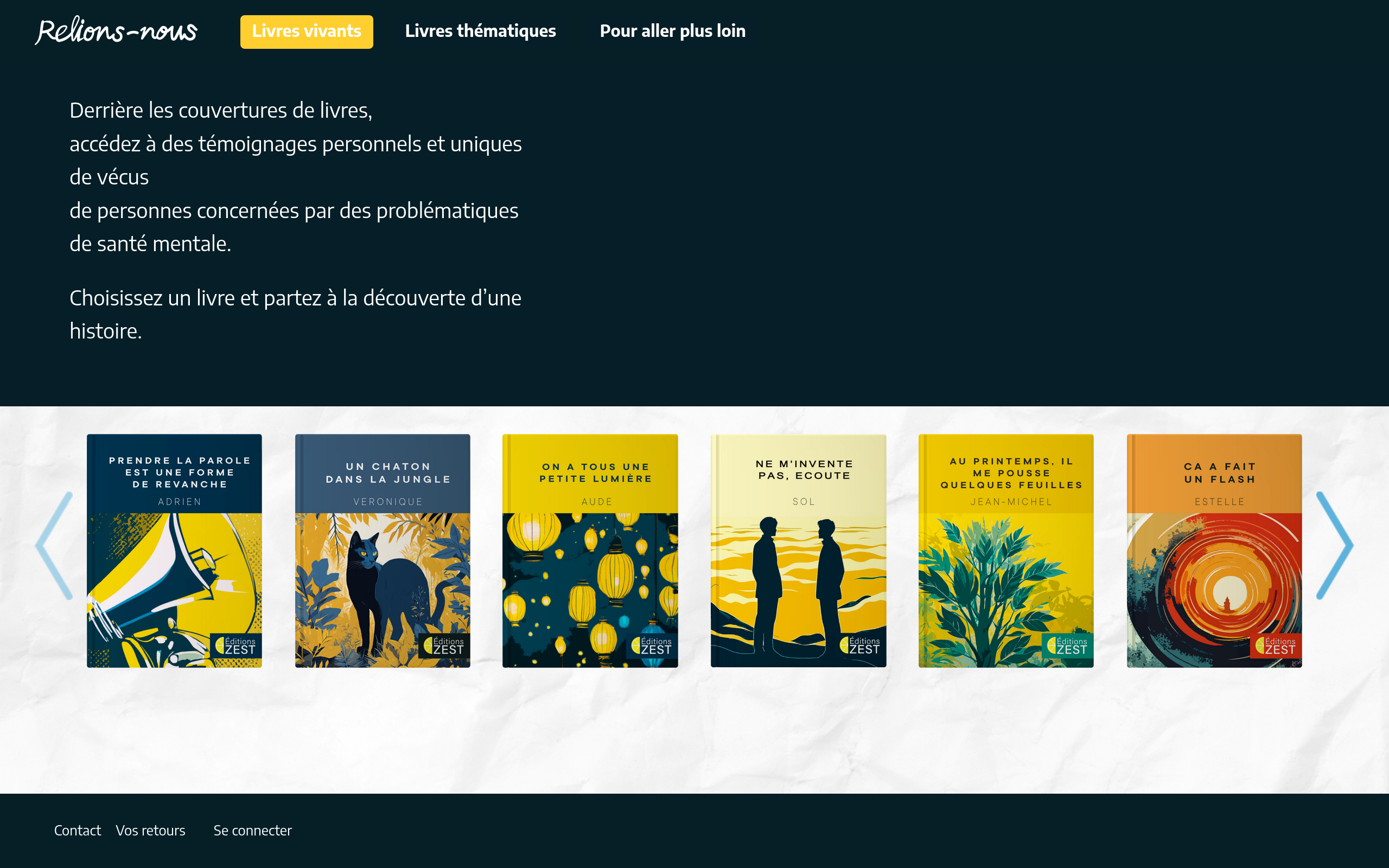Click the author name AUDE
The width and height of the screenshot is (1389, 868).
(597, 502)
